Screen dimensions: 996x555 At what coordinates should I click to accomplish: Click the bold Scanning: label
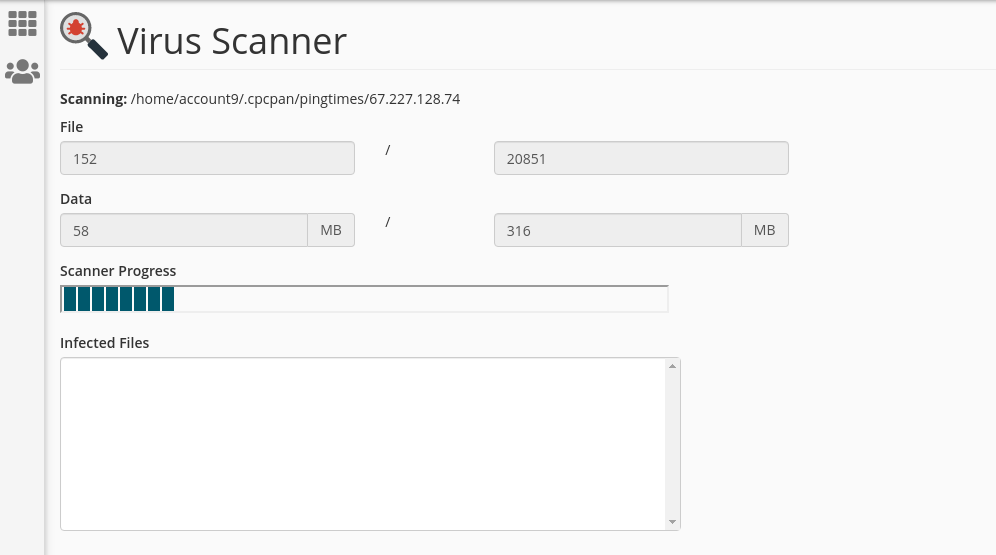coord(93,99)
